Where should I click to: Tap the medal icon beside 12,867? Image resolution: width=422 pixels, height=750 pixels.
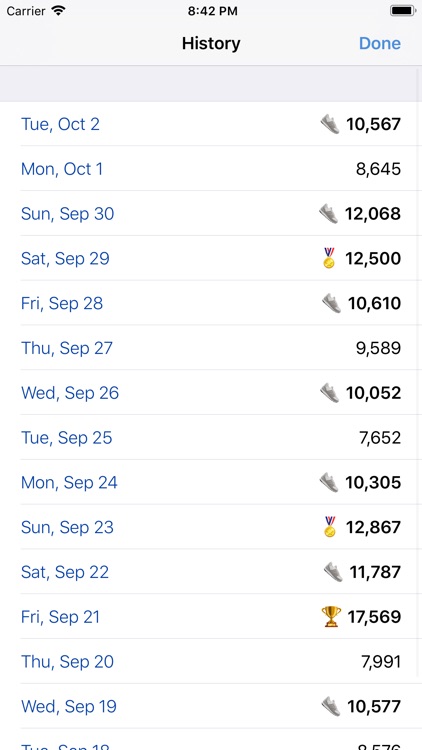coord(330,527)
